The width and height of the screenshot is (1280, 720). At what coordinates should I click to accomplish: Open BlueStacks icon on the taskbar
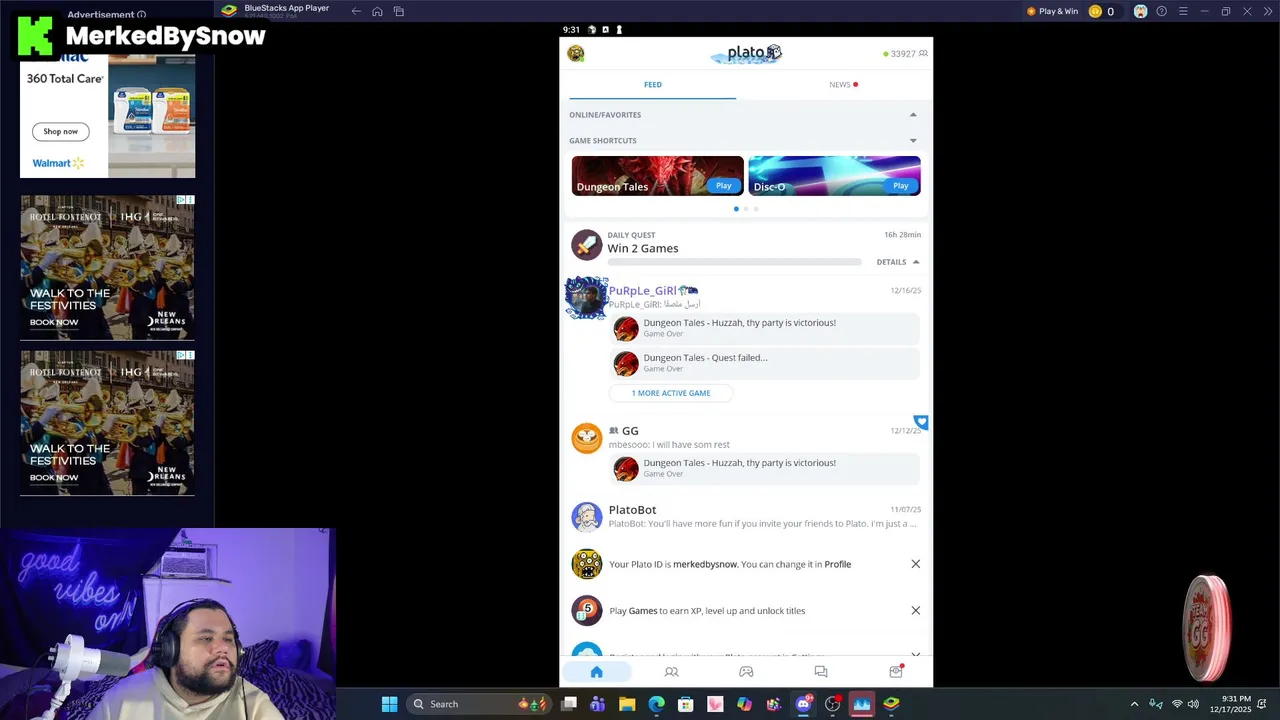tap(891, 704)
